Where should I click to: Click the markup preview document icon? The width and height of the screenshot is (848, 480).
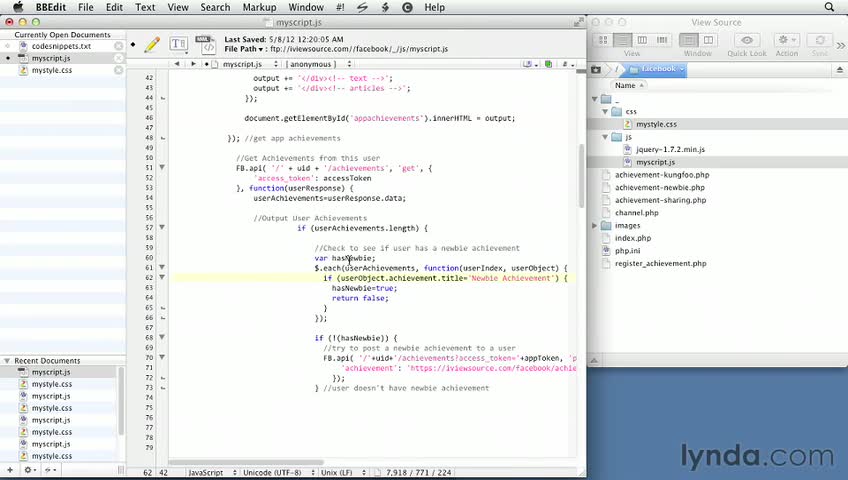click(206, 45)
